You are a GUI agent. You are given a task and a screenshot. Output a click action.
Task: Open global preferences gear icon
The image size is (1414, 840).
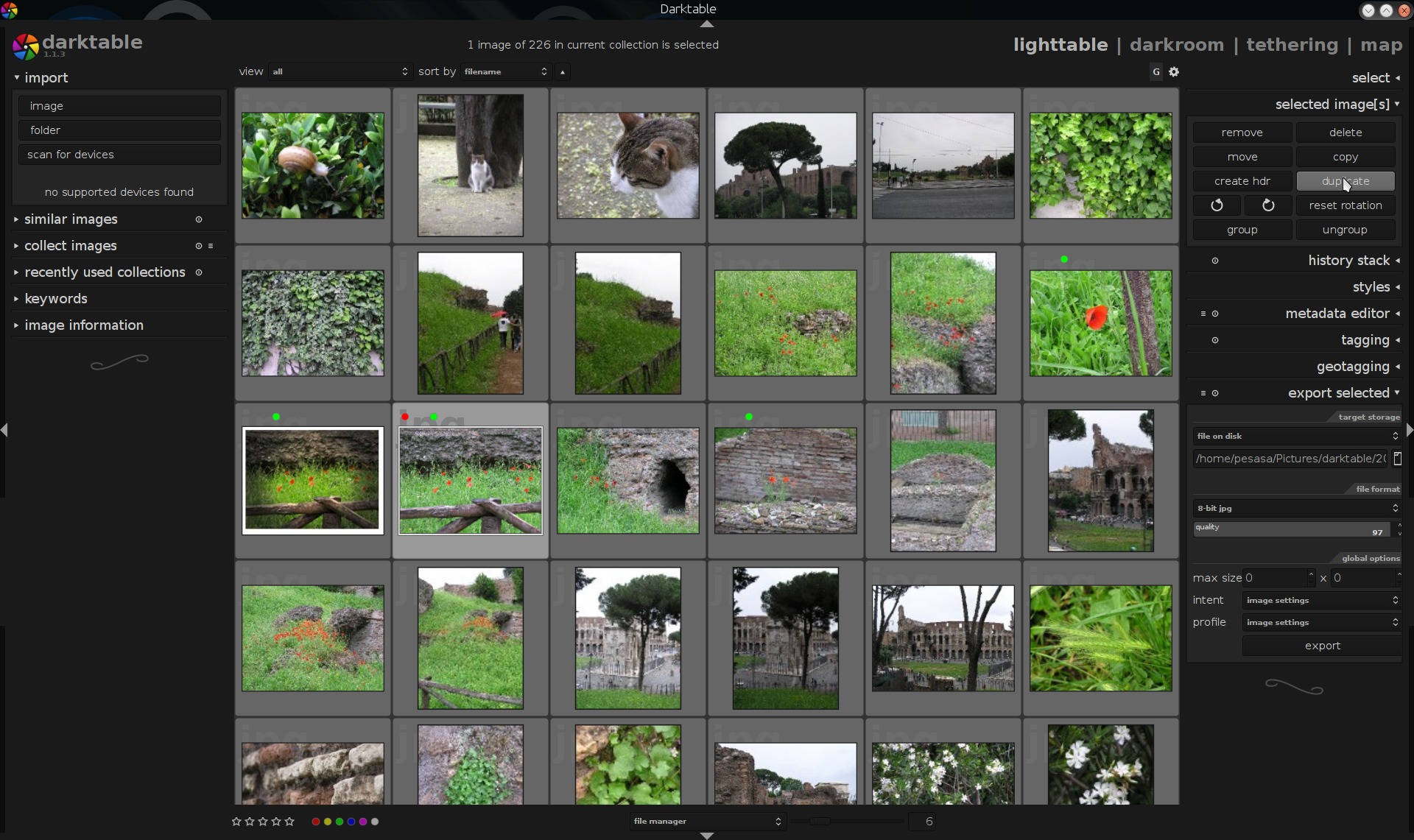1174,71
